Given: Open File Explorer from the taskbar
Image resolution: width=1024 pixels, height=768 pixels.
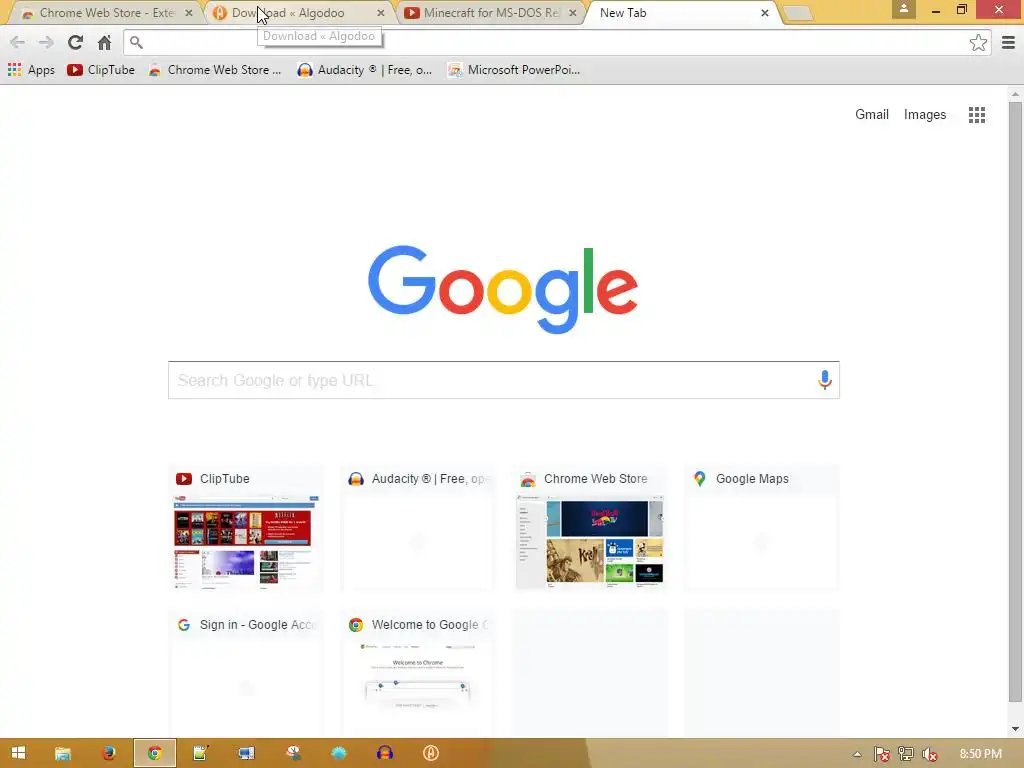Looking at the screenshot, I should click(63, 753).
